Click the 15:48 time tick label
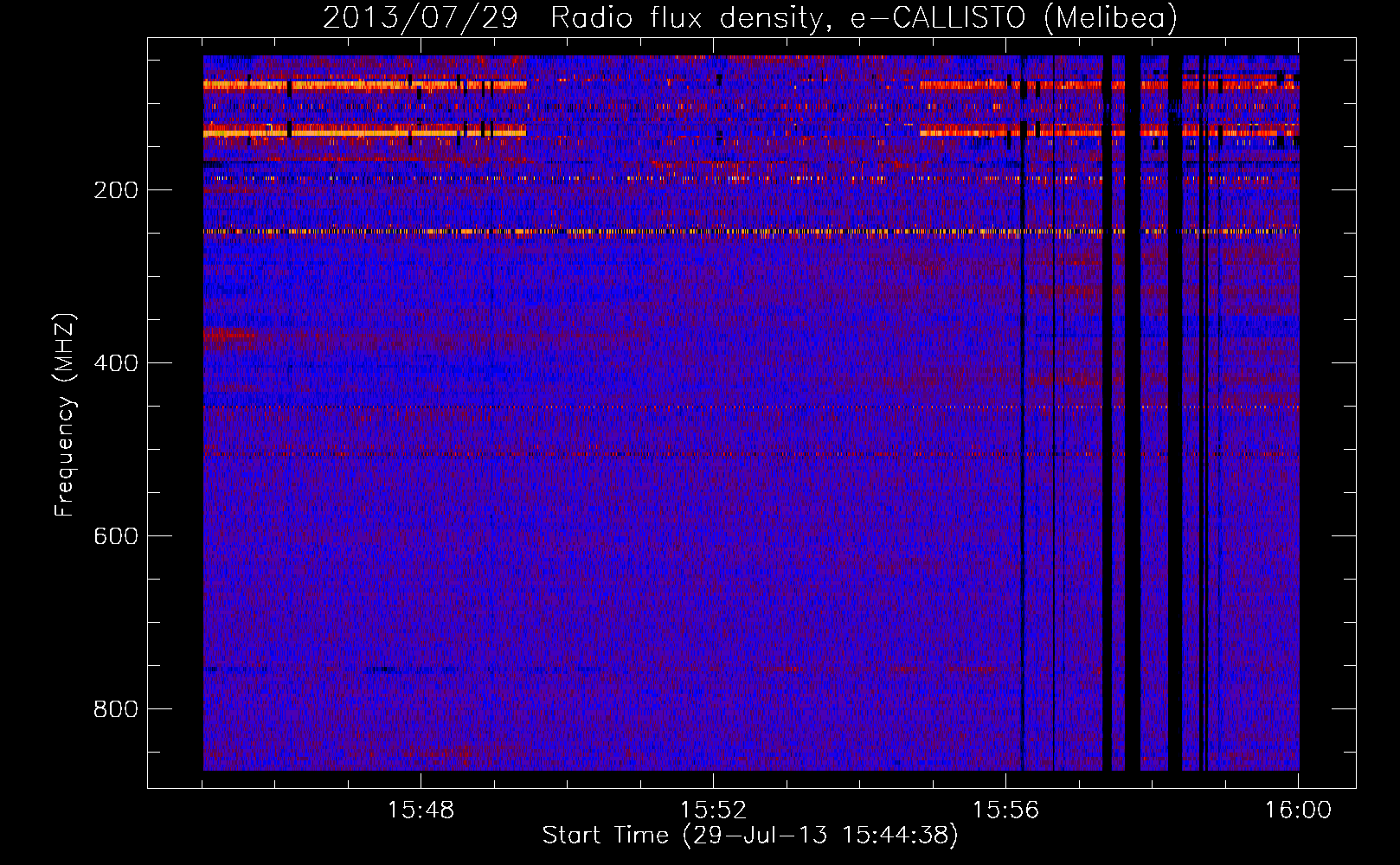 (x=421, y=811)
